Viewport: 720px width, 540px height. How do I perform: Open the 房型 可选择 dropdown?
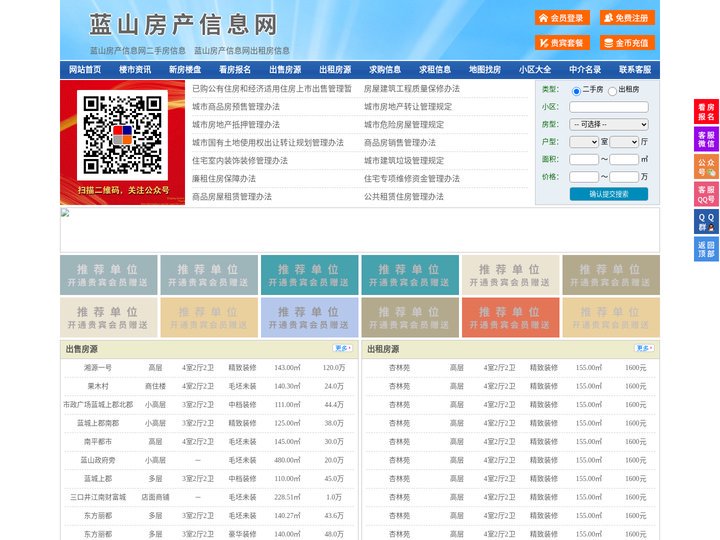pos(609,124)
